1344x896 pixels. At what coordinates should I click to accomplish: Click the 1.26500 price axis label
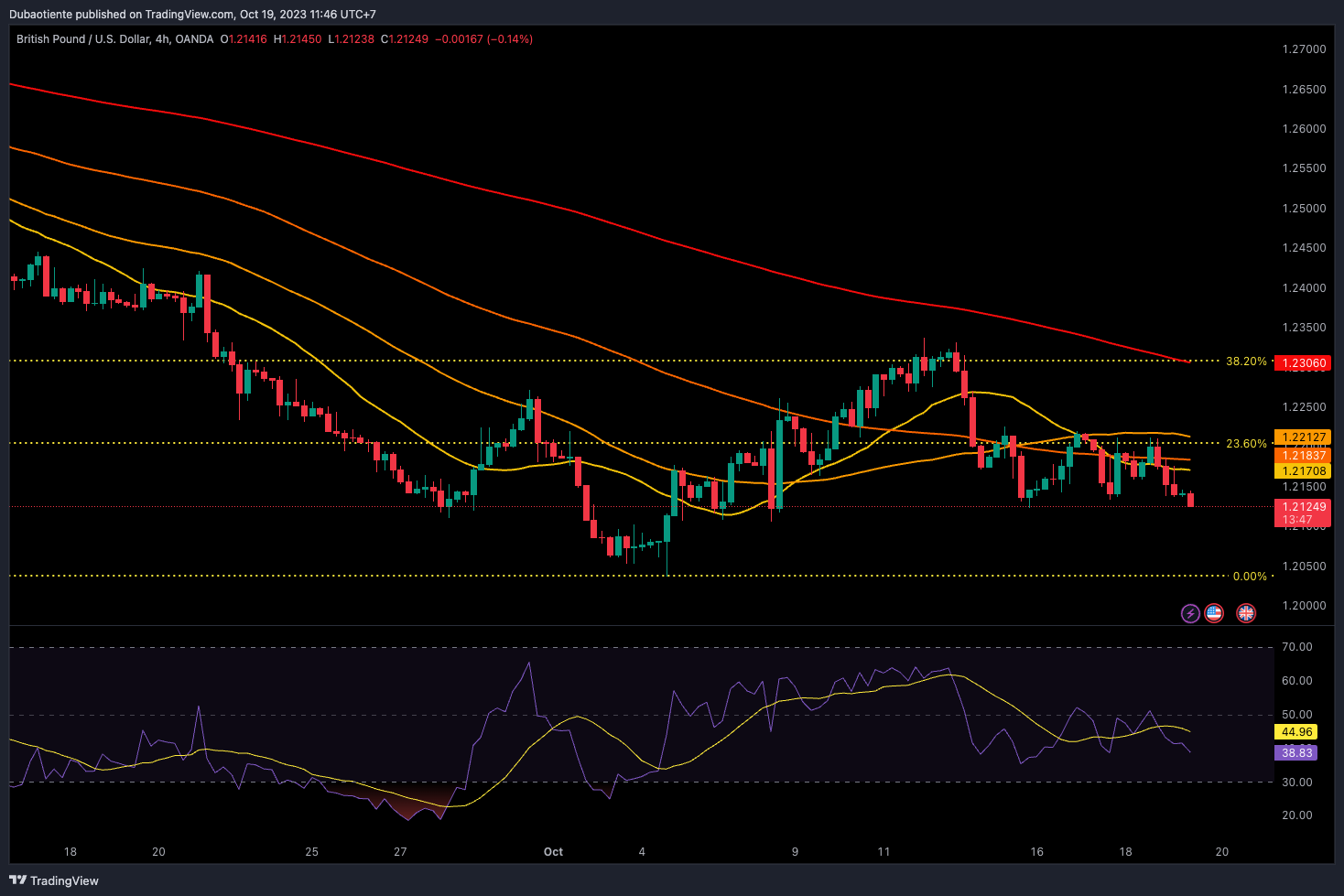point(1304,90)
